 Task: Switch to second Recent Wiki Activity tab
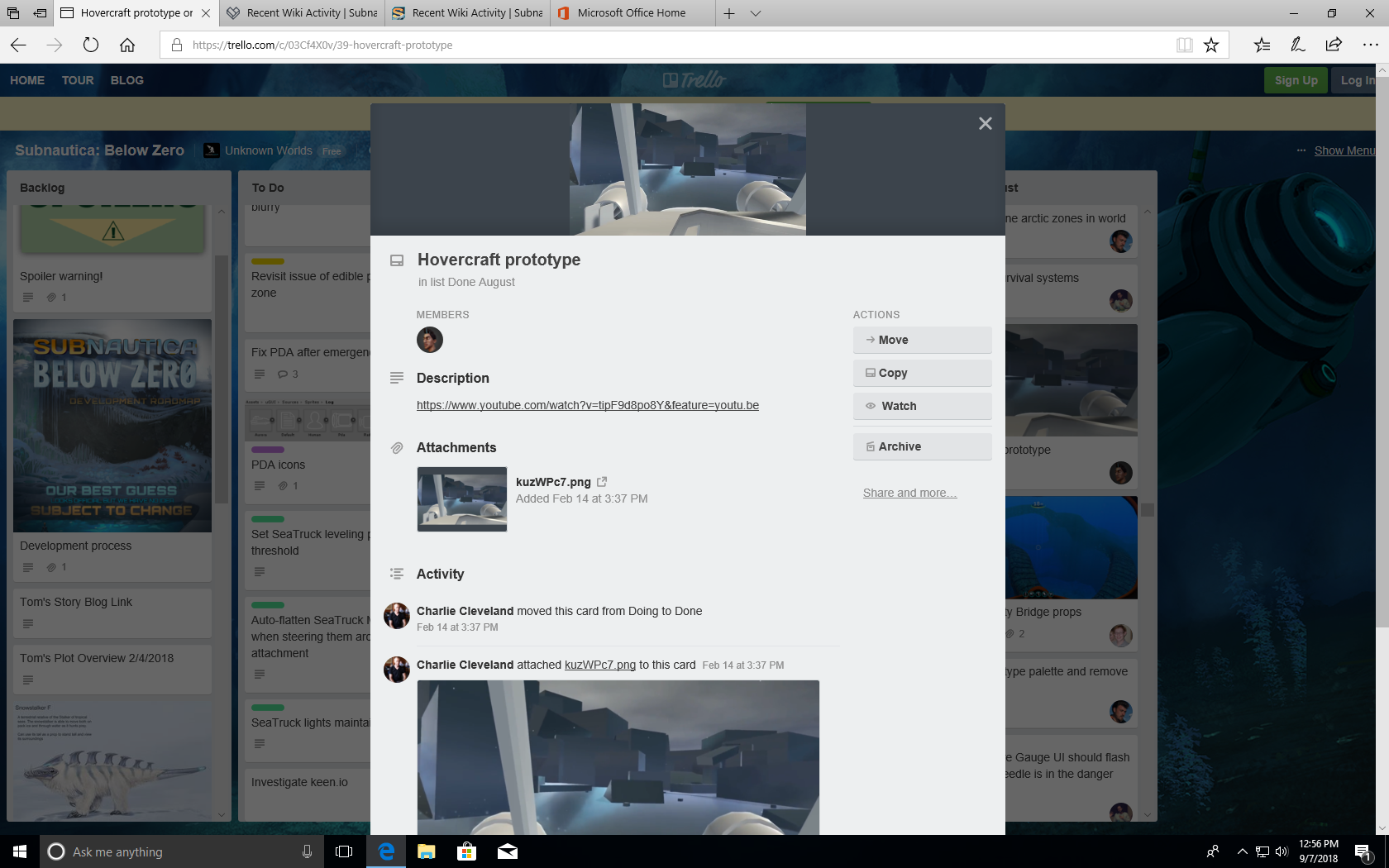[467, 12]
